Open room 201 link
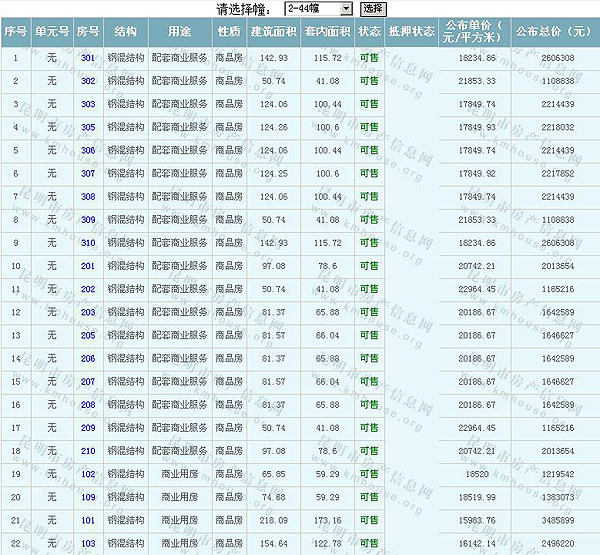Screen dimensions: 600x555 (x=88, y=266)
